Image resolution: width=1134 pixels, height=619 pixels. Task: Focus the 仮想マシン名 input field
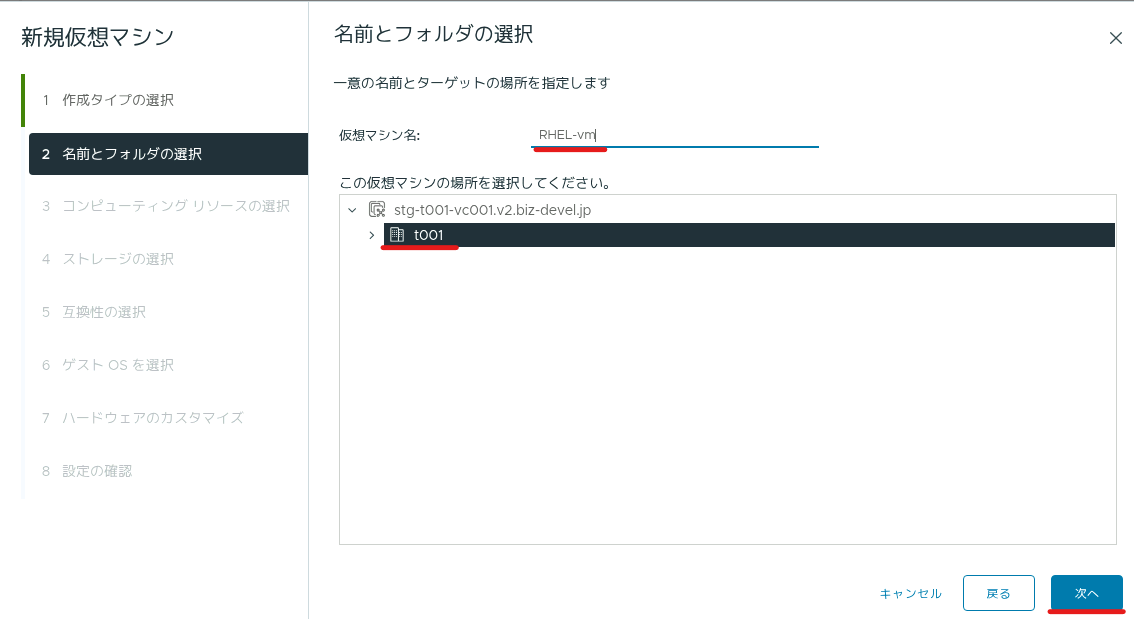point(675,135)
